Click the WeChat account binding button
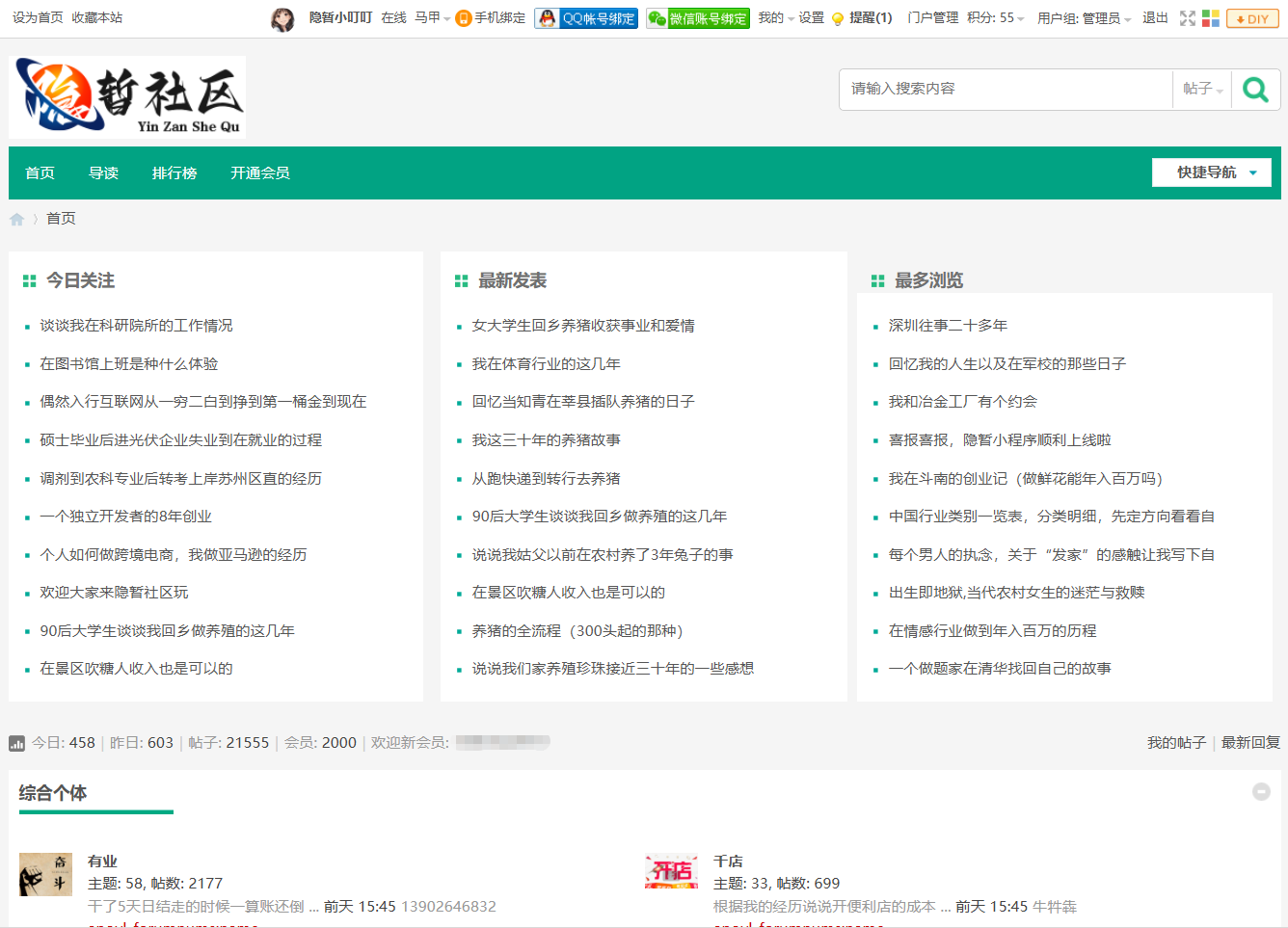1288x928 pixels. click(x=698, y=18)
